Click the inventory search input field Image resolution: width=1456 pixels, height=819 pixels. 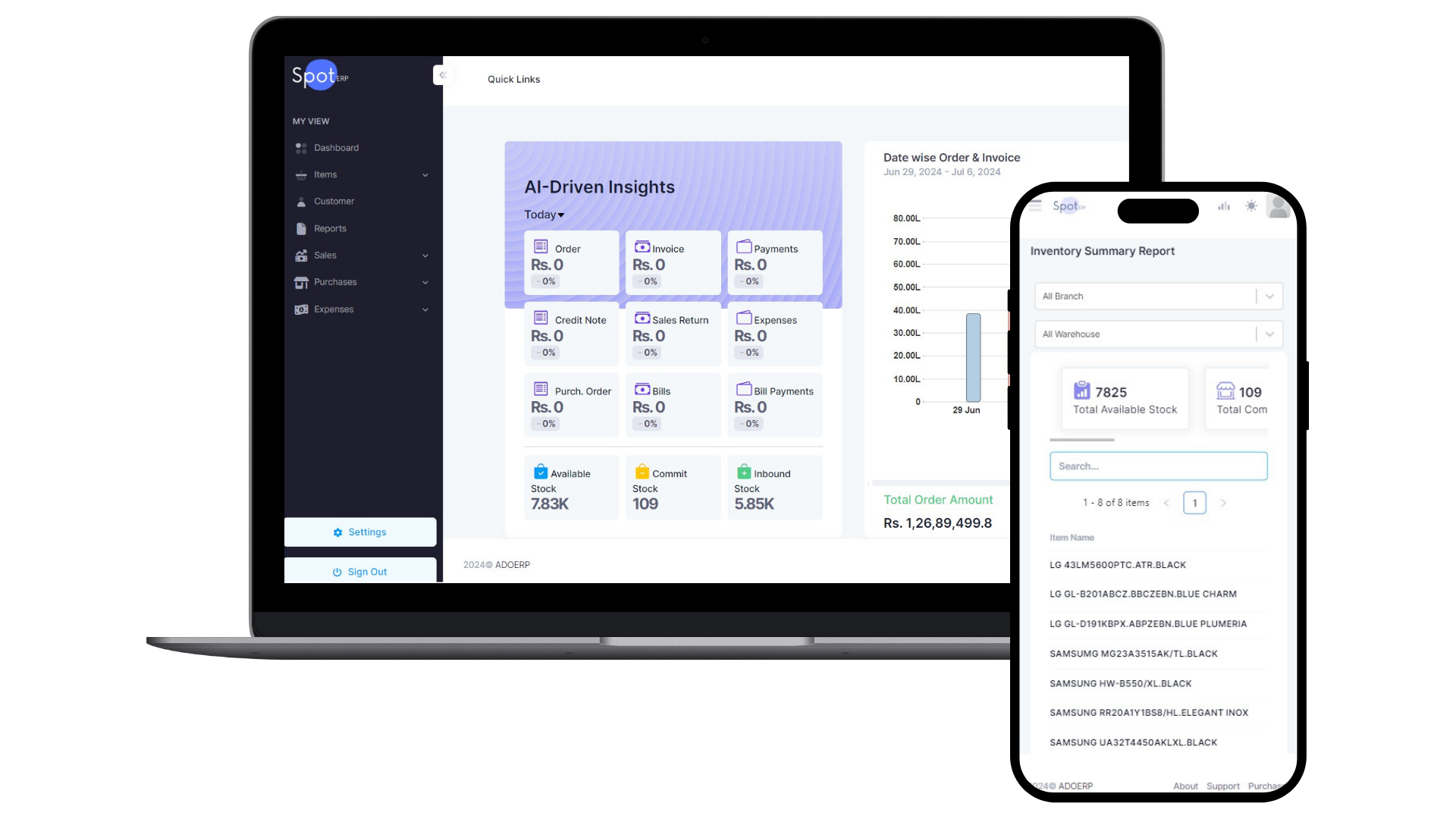[1158, 465]
